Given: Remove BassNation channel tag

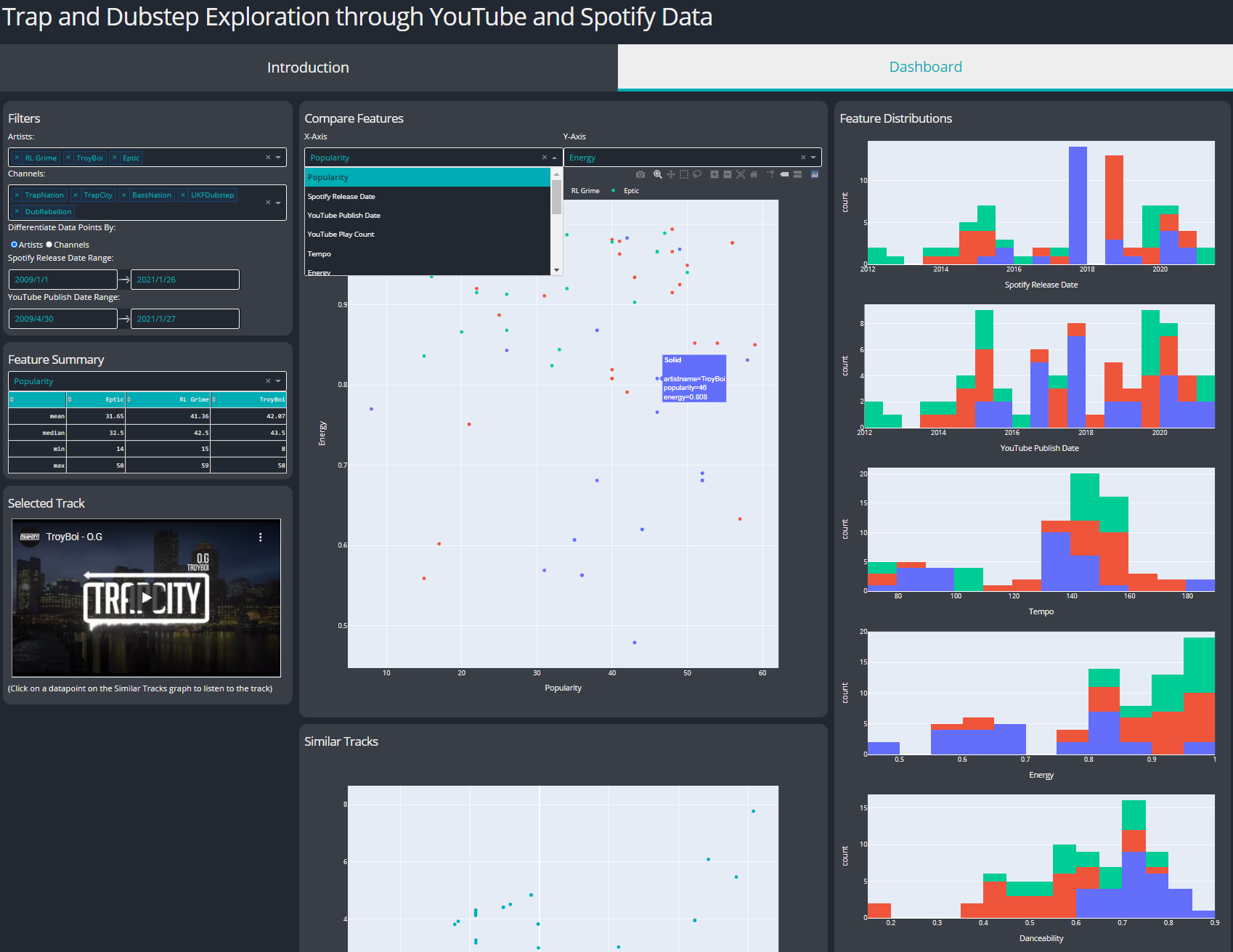Looking at the screenshot, I should pos(124,195).
